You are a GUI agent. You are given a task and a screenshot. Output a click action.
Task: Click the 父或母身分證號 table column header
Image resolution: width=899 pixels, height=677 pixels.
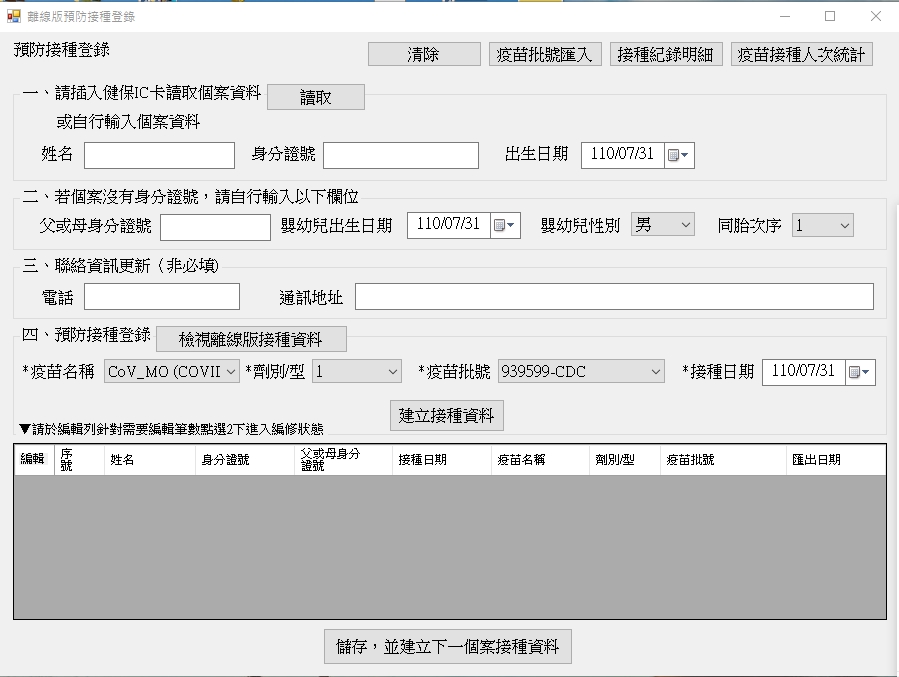(343, 459)
